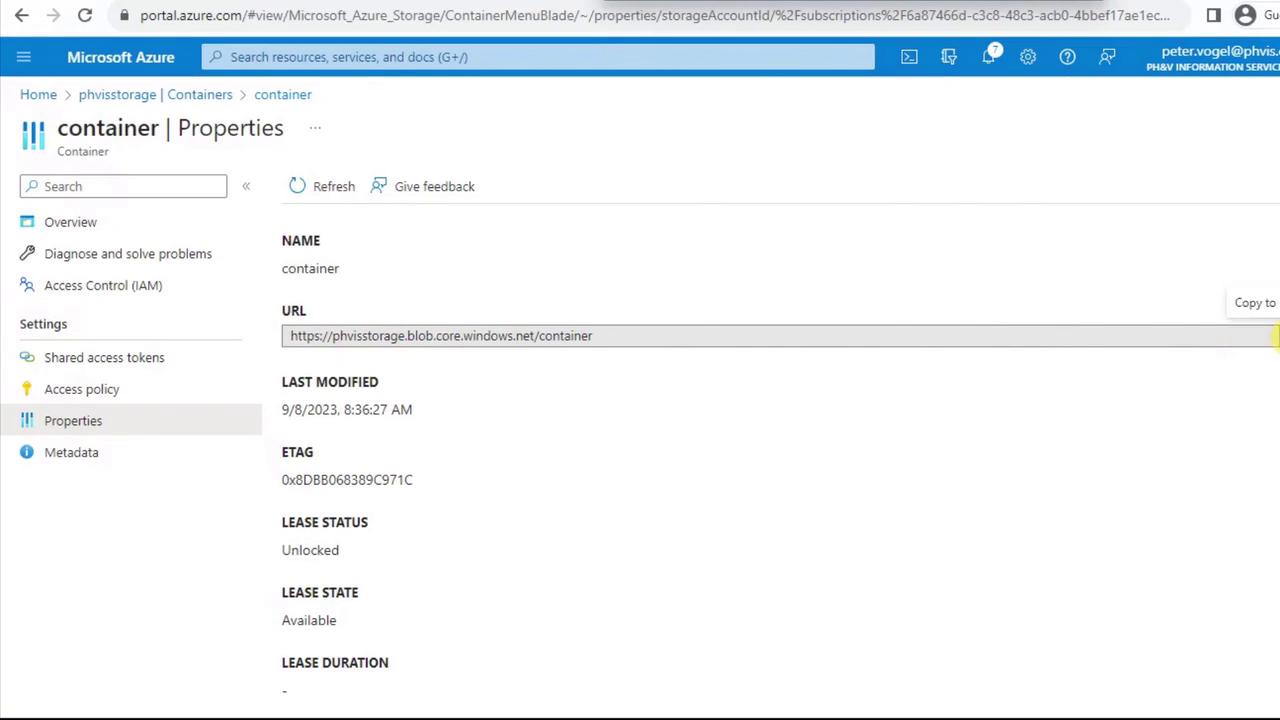Image resolution: width=1280 pixels, height=720 pixels.
Task: Click the Microsoft Azure brand link
Action: [x=121, y=57]
